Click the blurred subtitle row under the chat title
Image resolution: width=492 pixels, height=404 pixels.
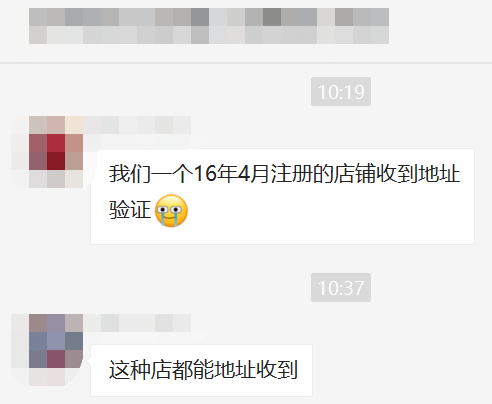click(209, 35)
